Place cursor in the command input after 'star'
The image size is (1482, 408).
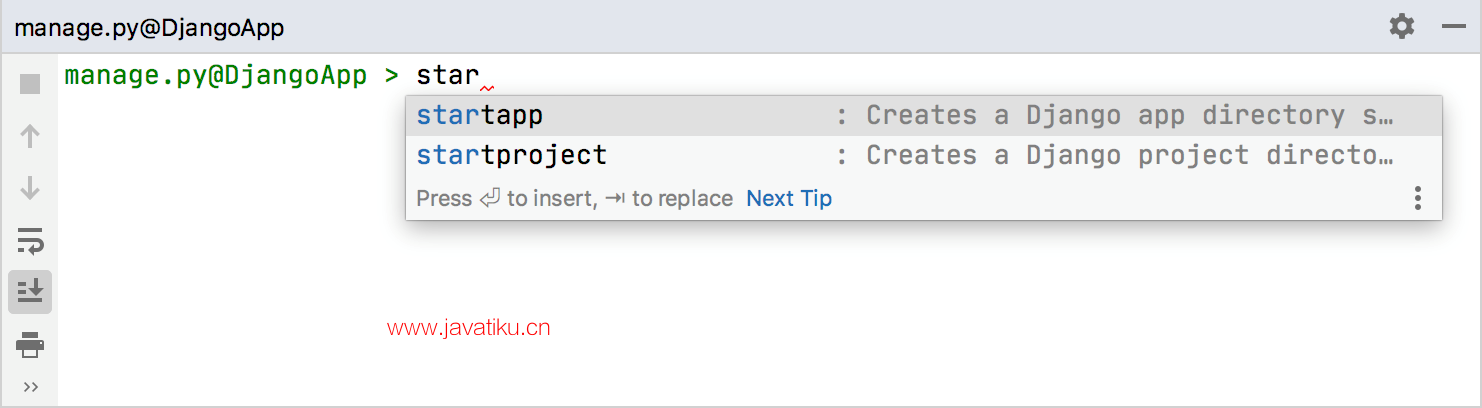tap(482, 75)
